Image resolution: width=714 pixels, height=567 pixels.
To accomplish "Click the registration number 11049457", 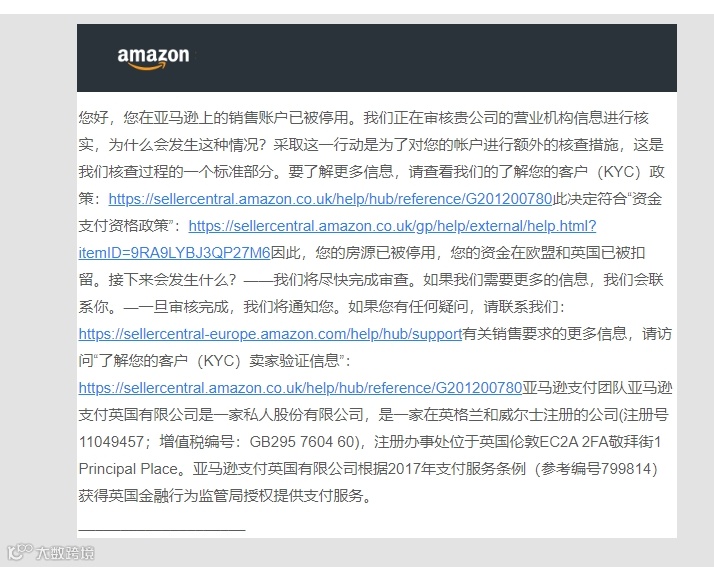I will pos(111,442).
